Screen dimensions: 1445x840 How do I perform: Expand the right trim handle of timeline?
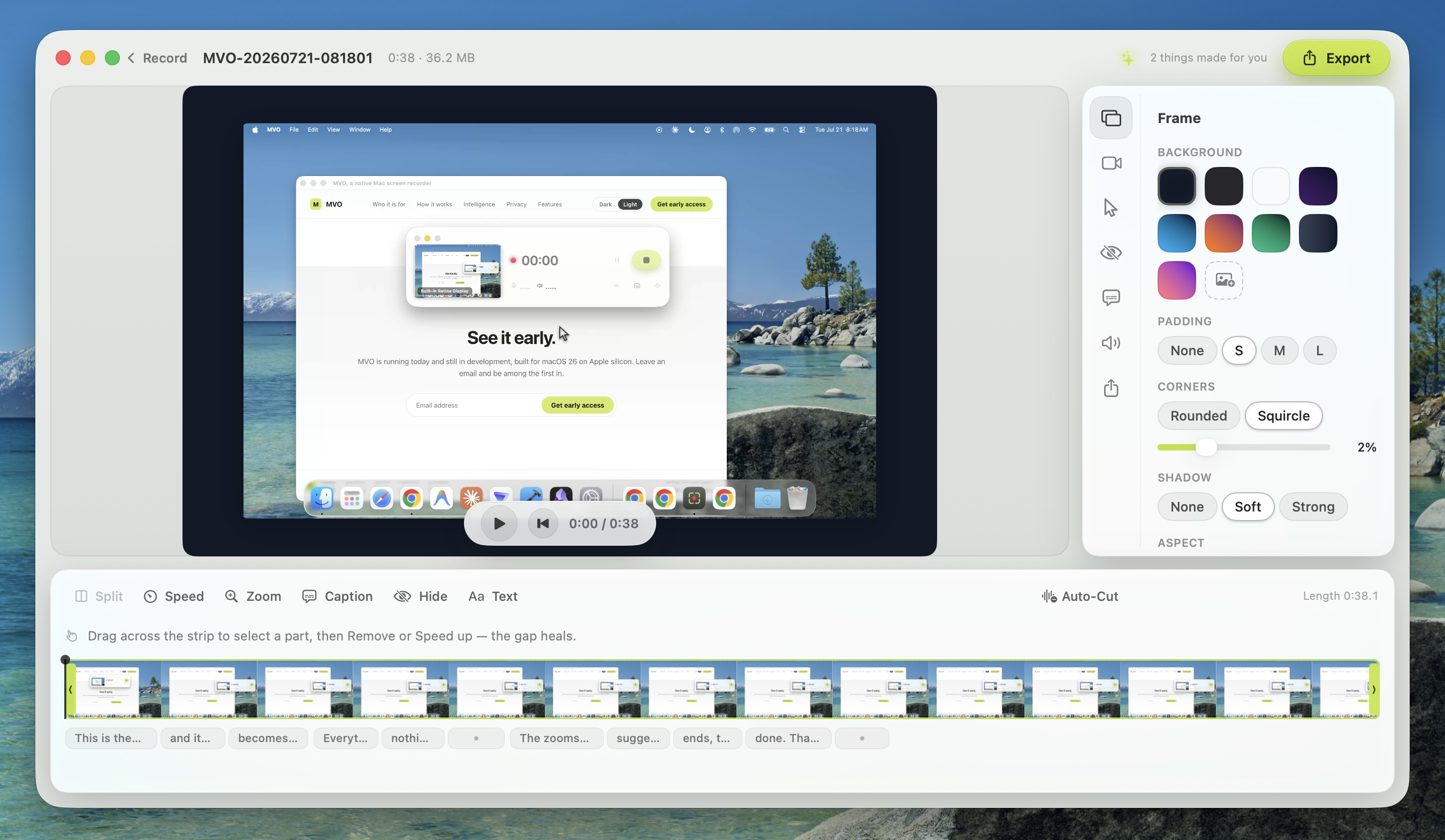coord(1373,690)
